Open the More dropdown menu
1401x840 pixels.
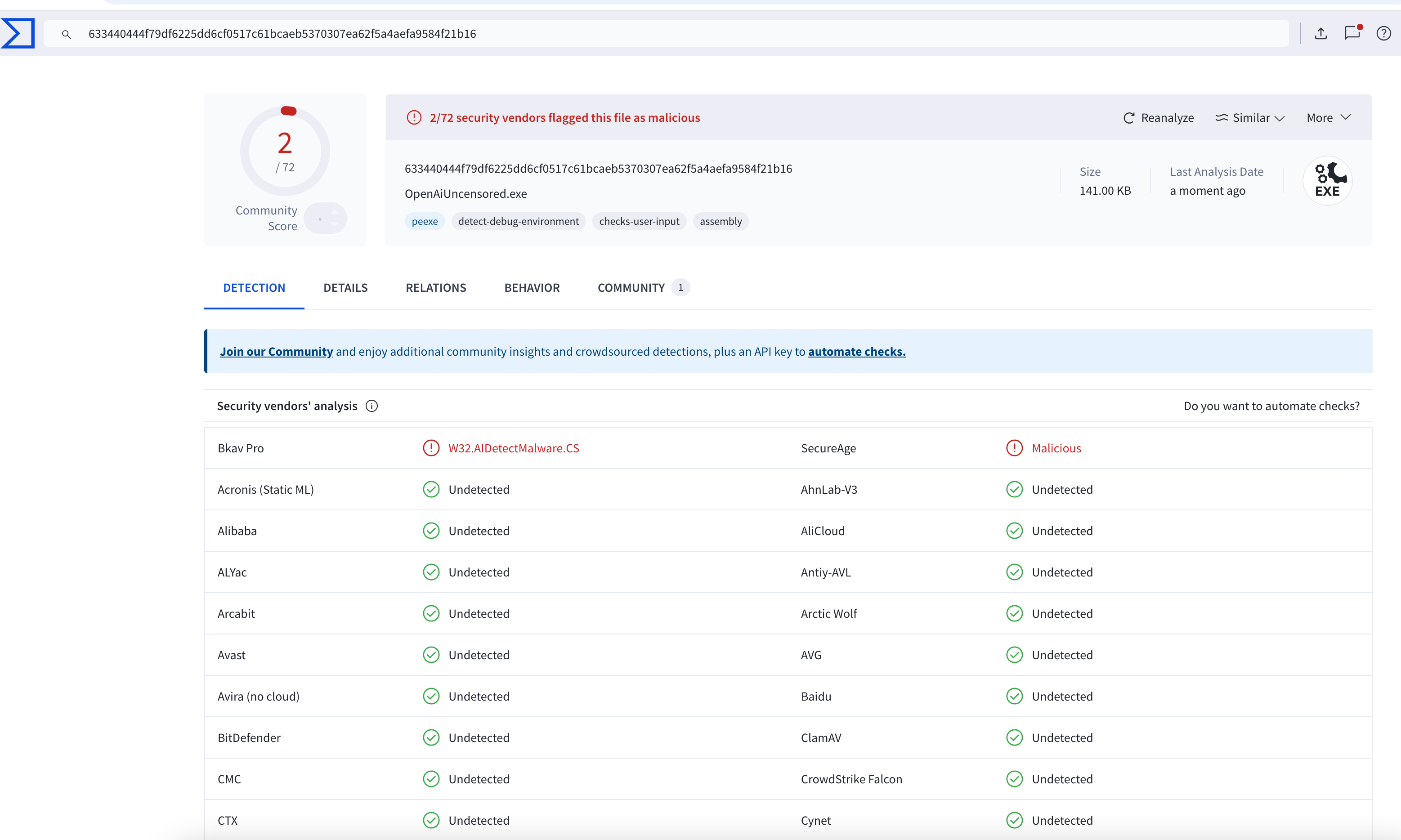[x=1328, y=118]
